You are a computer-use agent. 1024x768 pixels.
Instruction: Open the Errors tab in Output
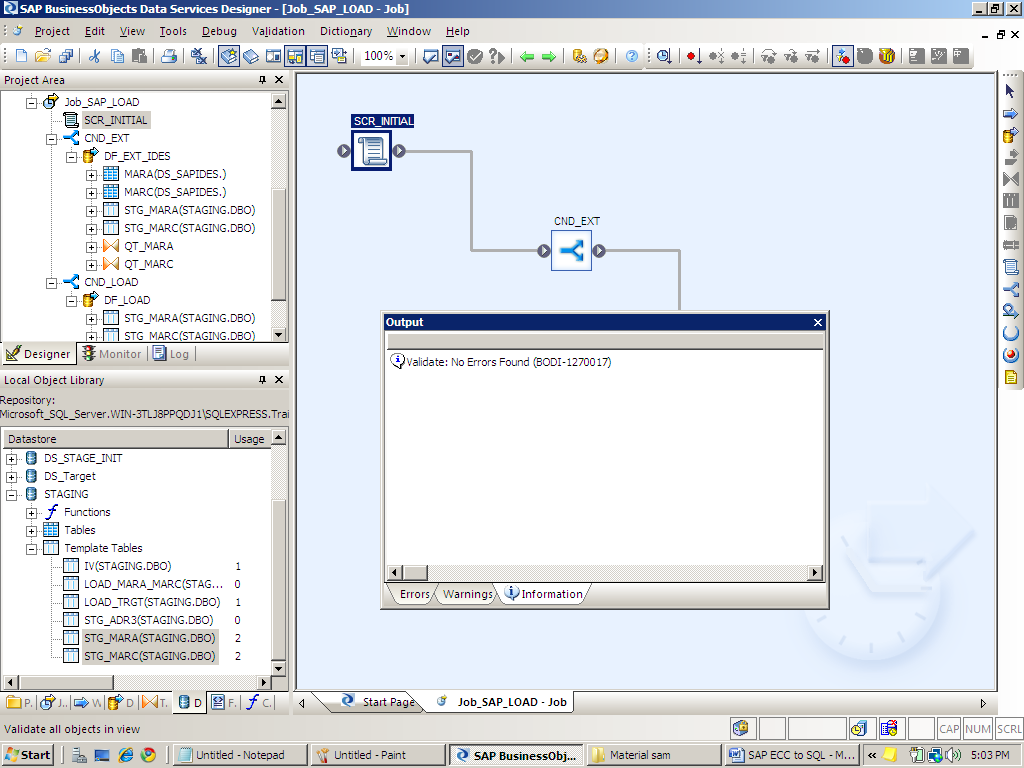coord(413,594)
